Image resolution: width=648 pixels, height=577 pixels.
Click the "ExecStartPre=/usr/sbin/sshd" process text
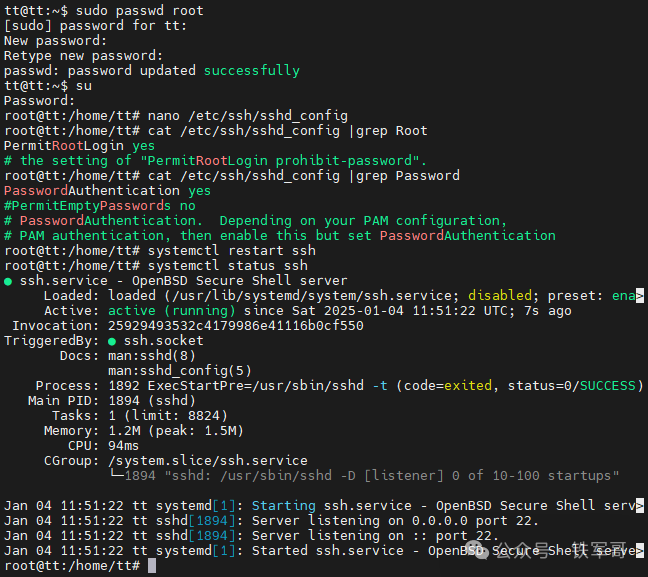coord(256,385)
